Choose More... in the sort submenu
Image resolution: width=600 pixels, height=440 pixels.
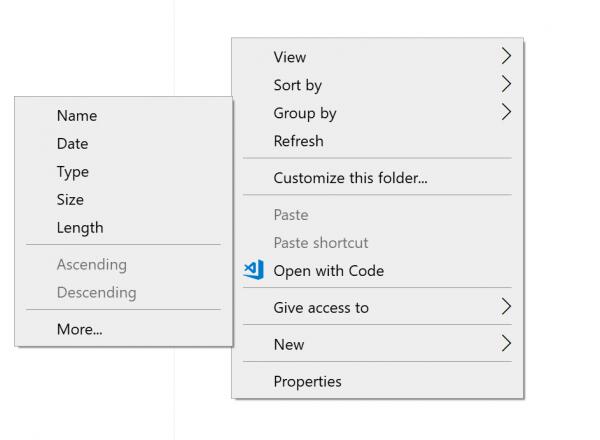point(79,328)
